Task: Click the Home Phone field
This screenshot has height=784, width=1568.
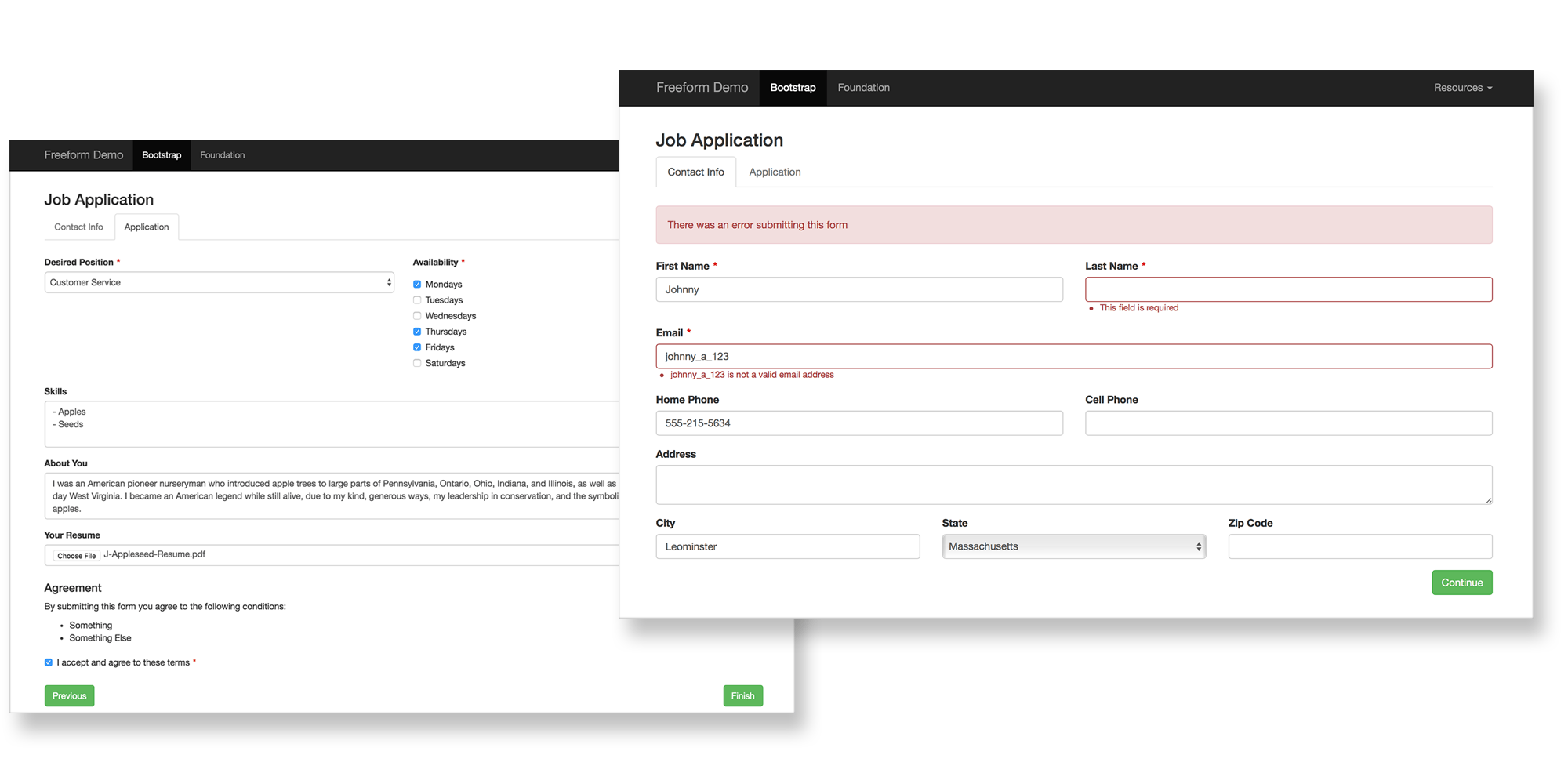Action: coord(859,423)
